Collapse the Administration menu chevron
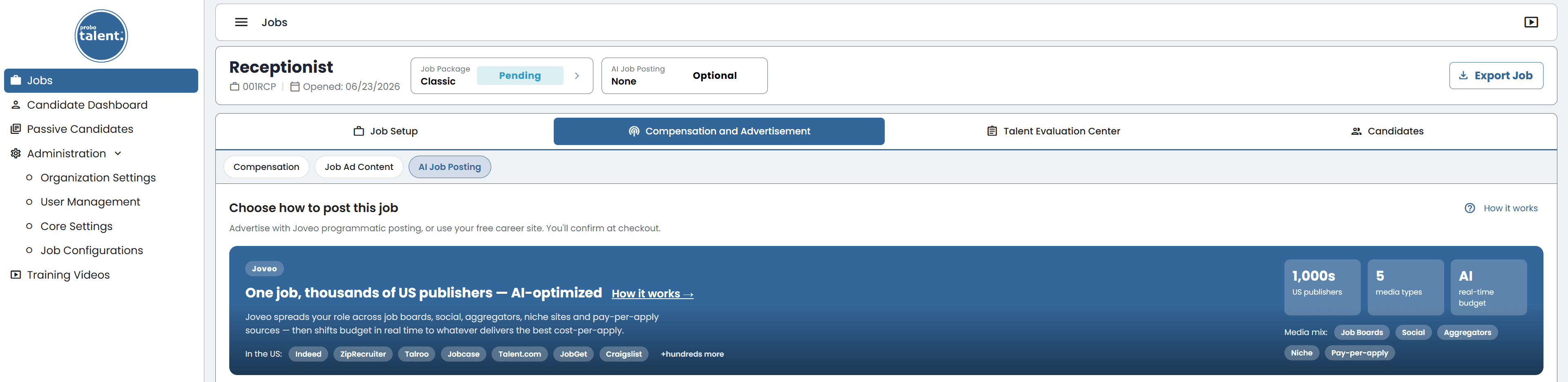Viewport: 1568px width, 382px height. pyautogui.click(x=118, y=153)
